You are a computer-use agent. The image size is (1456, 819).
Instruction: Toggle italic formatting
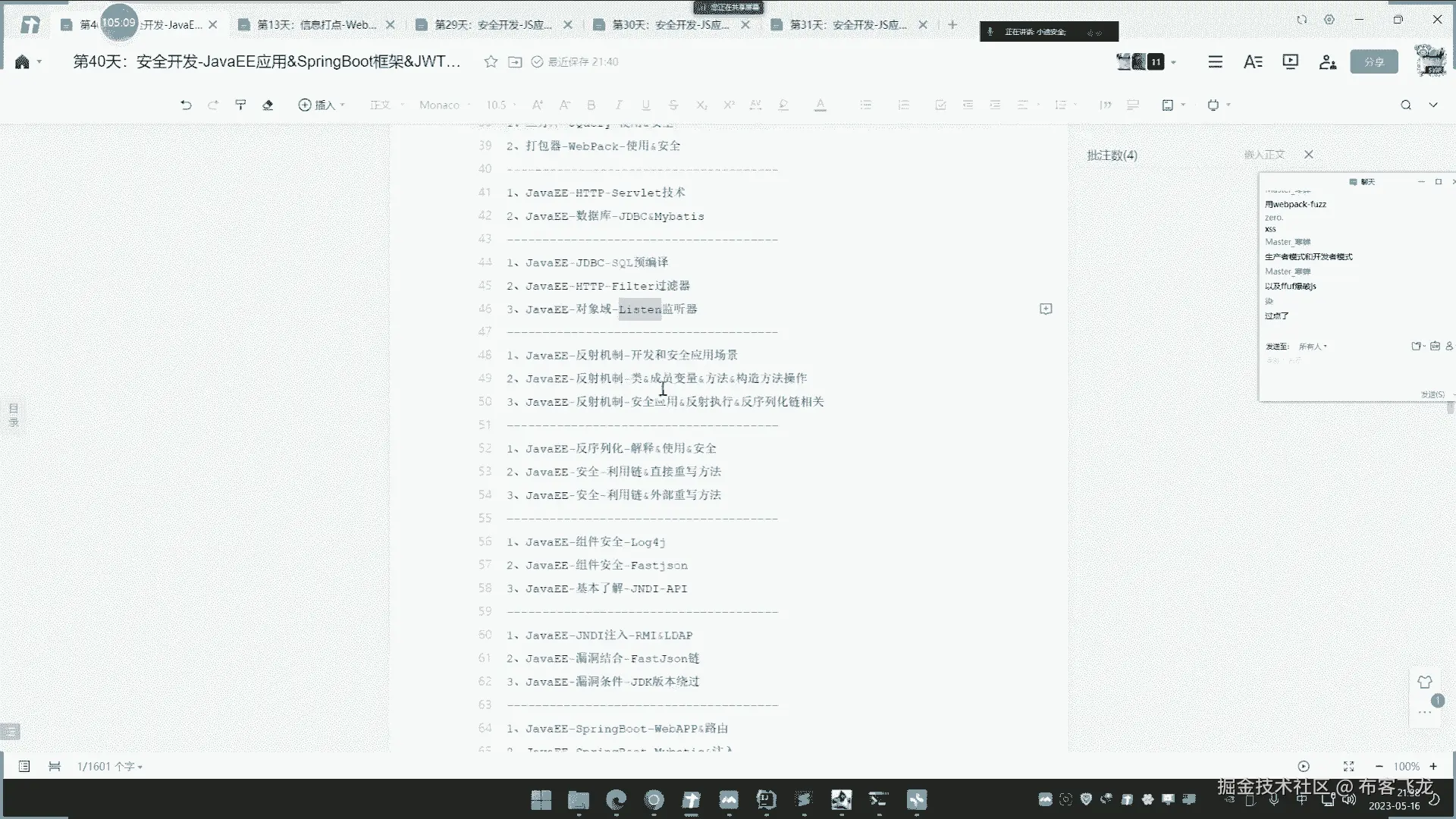(619, 105)
